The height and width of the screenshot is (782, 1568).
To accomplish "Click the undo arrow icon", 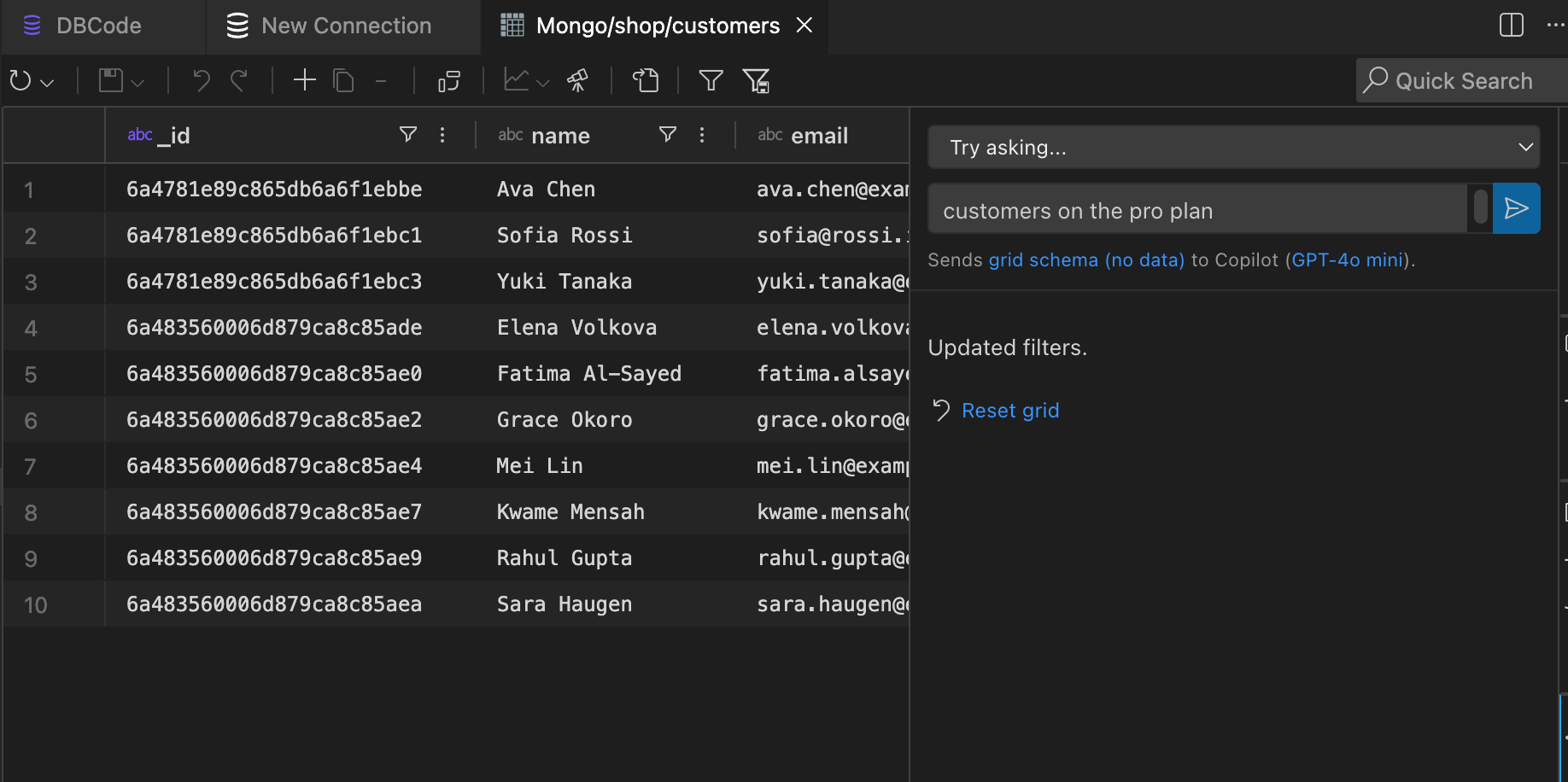I will 202,81.
